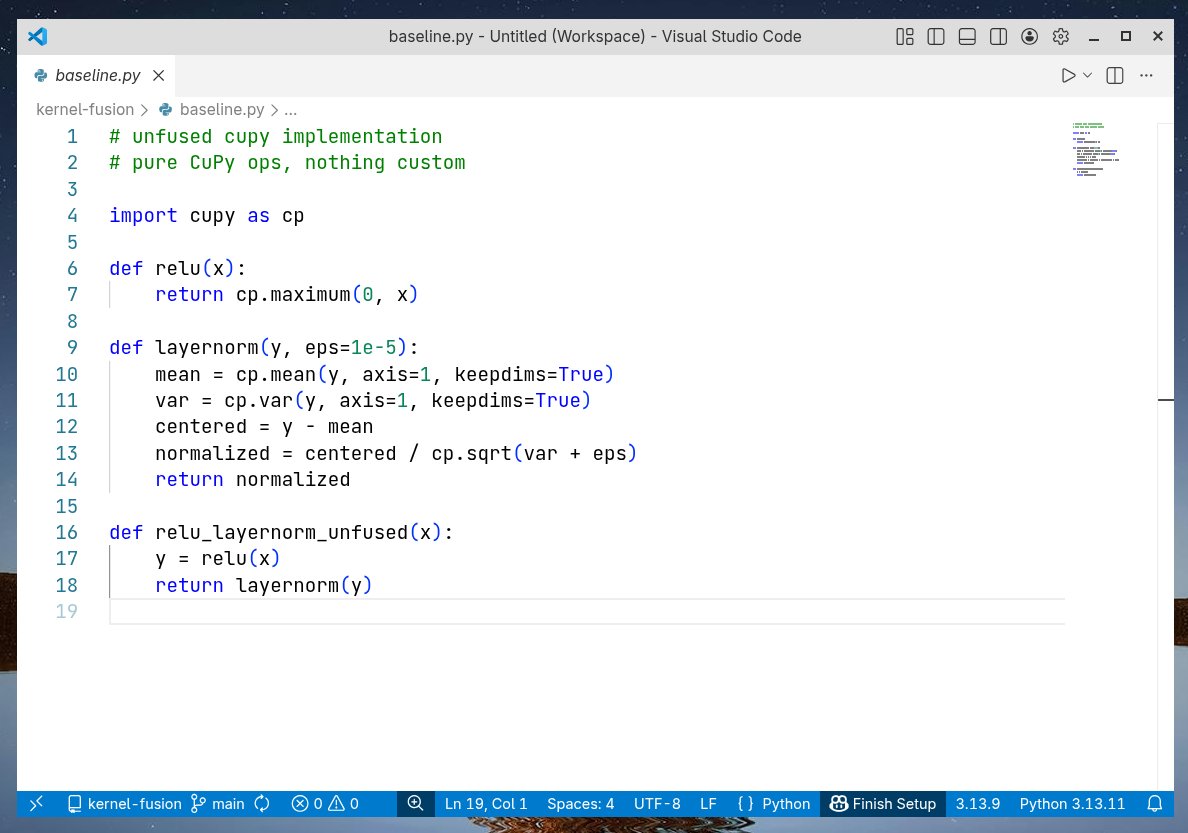Change indentation via Spaces: 4

point(580,803)
